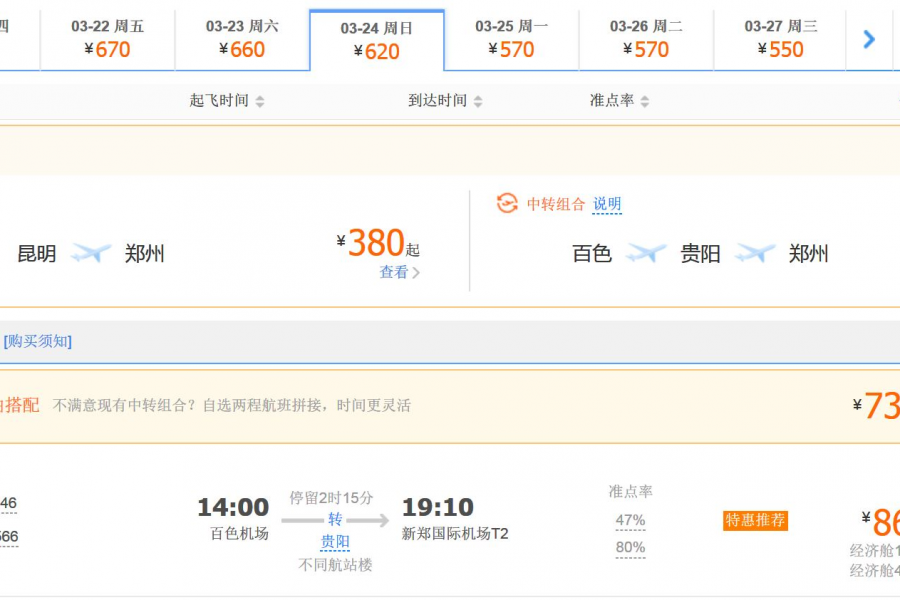The image size is (900, 600).
Task: Select the 03-22 周五 date tab
Action: tap(107, 40)
